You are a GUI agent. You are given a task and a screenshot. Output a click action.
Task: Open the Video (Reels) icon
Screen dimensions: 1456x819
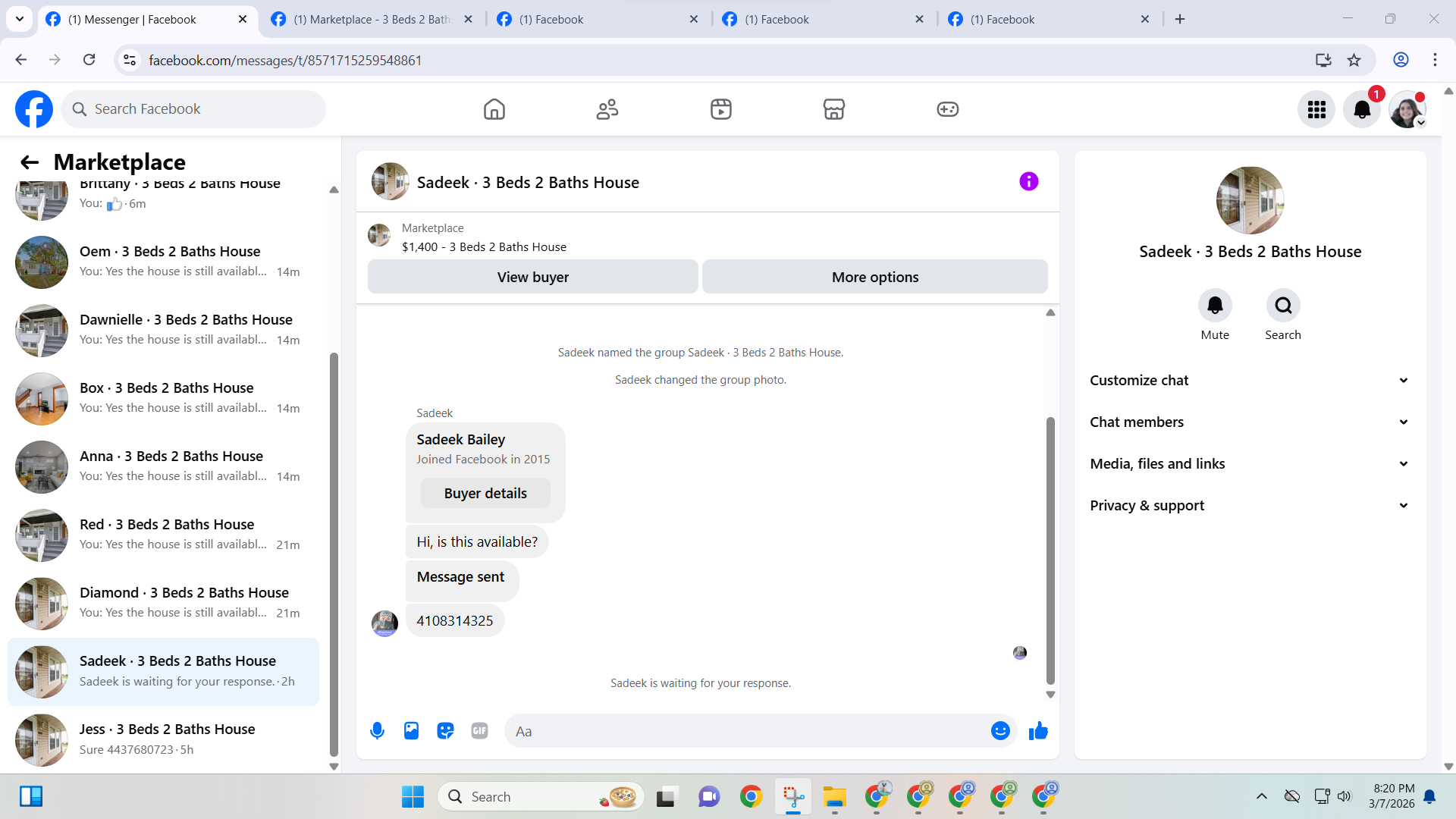[x=721, y=109]
